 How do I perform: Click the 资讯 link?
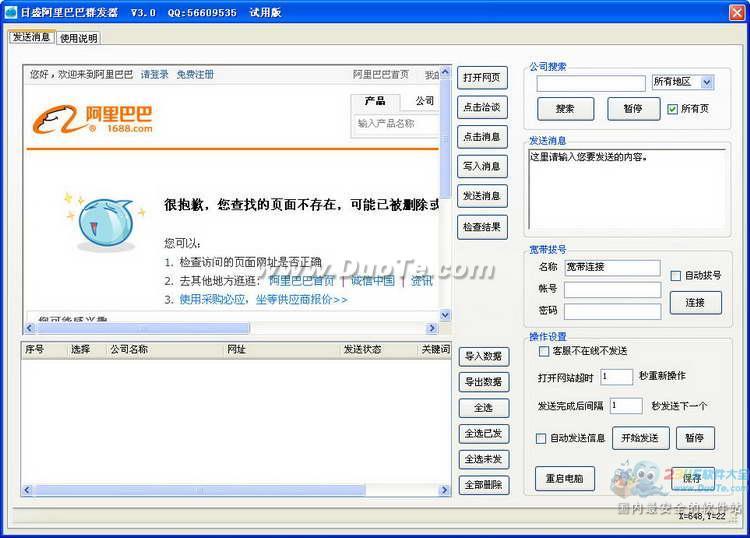[x=421, y=281]
